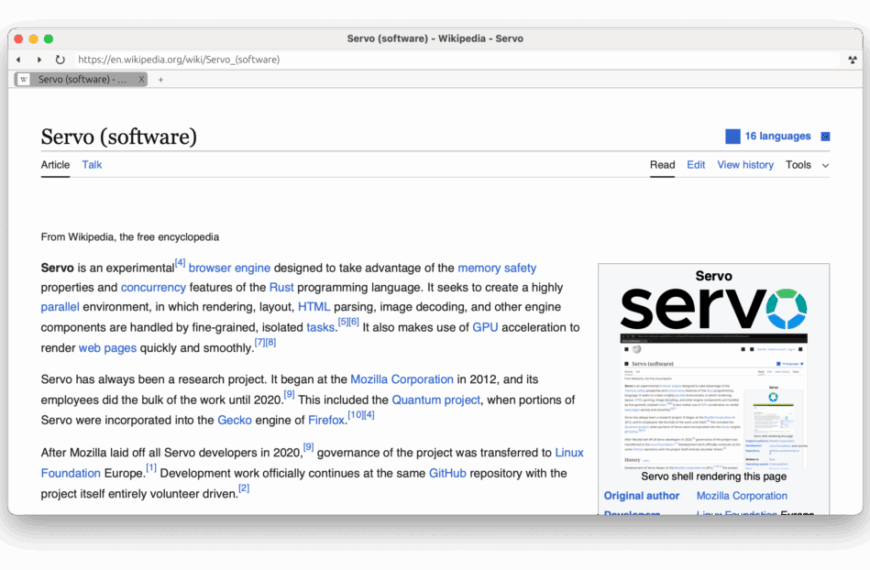The width and height of the screenshot is (870, 570).
Task: Open the Edit tab
Action: click(x=696, y=165)
